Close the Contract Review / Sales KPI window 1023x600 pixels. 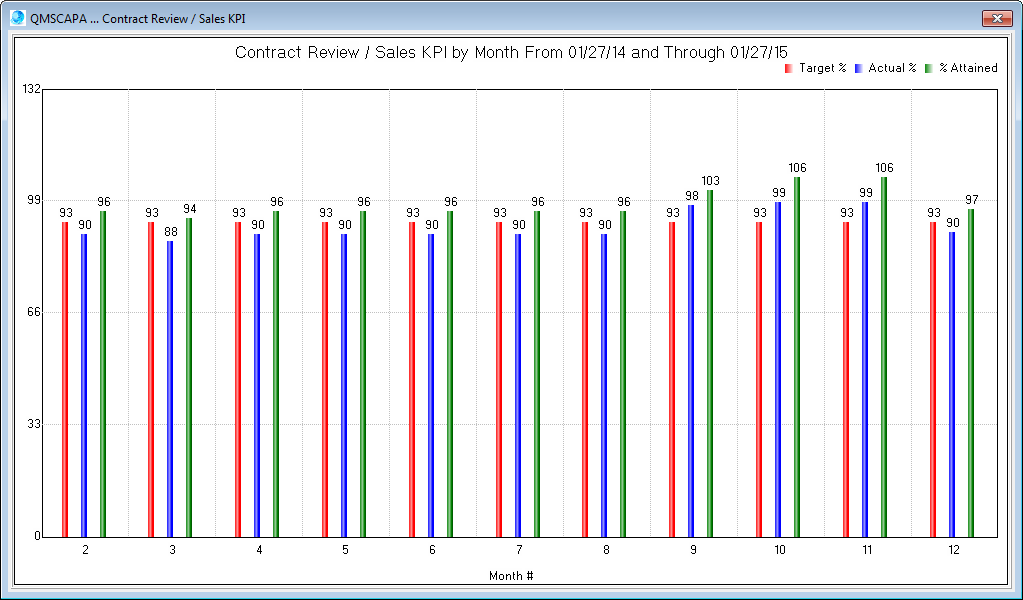[997, 17]
